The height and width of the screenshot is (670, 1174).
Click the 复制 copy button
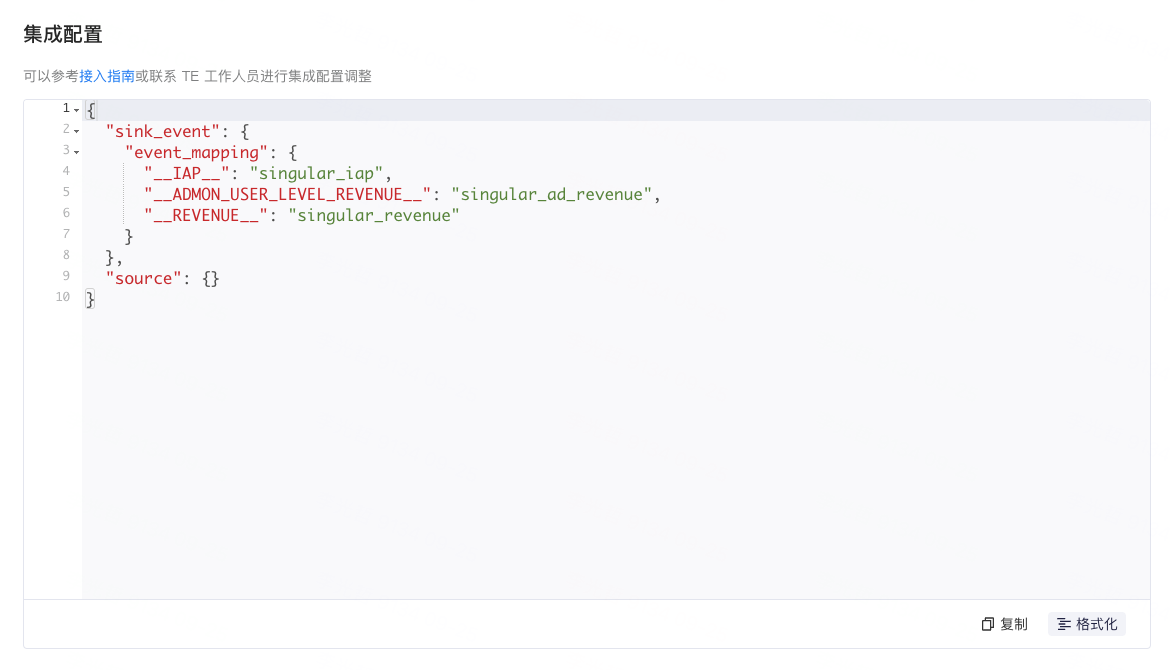tap(1005, 624)
